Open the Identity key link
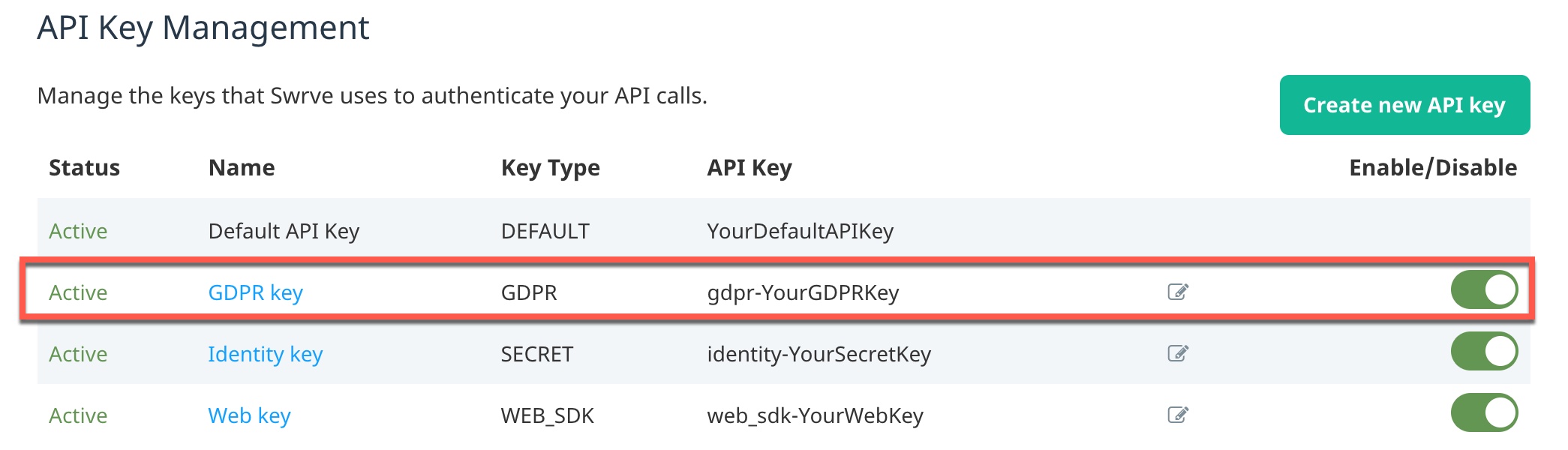 [x=265, y=354]
